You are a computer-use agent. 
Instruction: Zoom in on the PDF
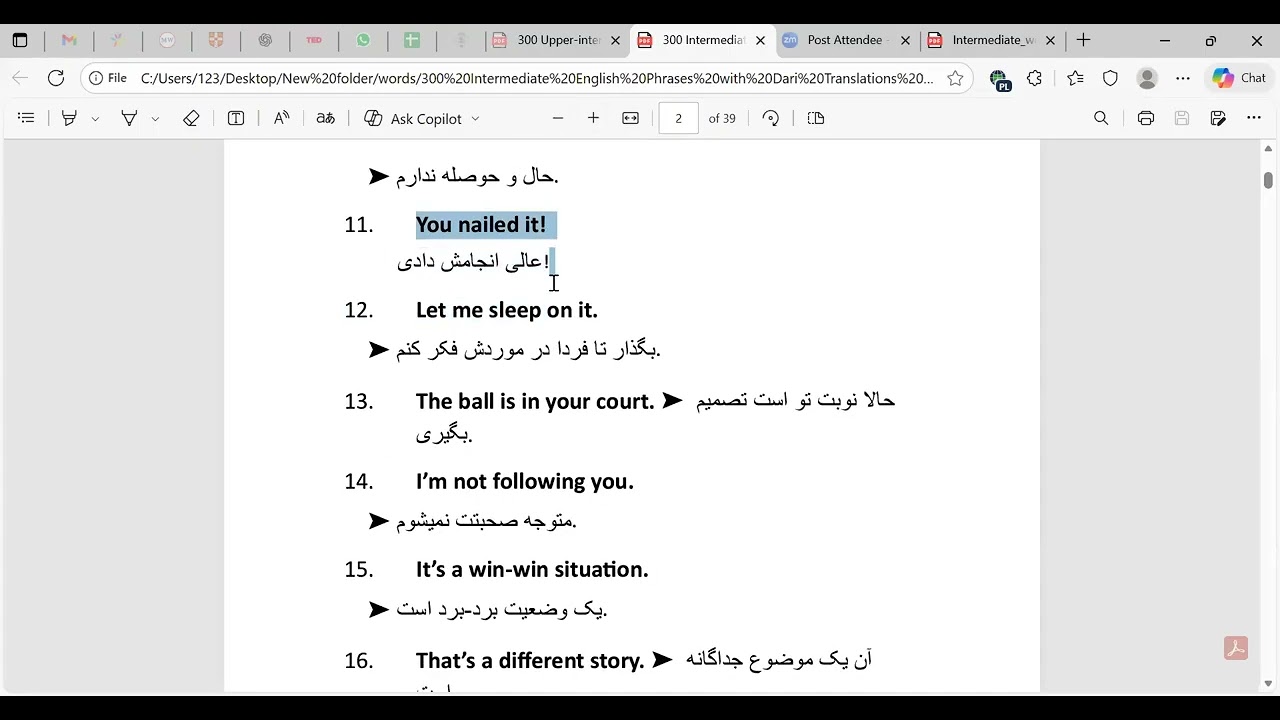pyautogui.click(x=593, y=118)
